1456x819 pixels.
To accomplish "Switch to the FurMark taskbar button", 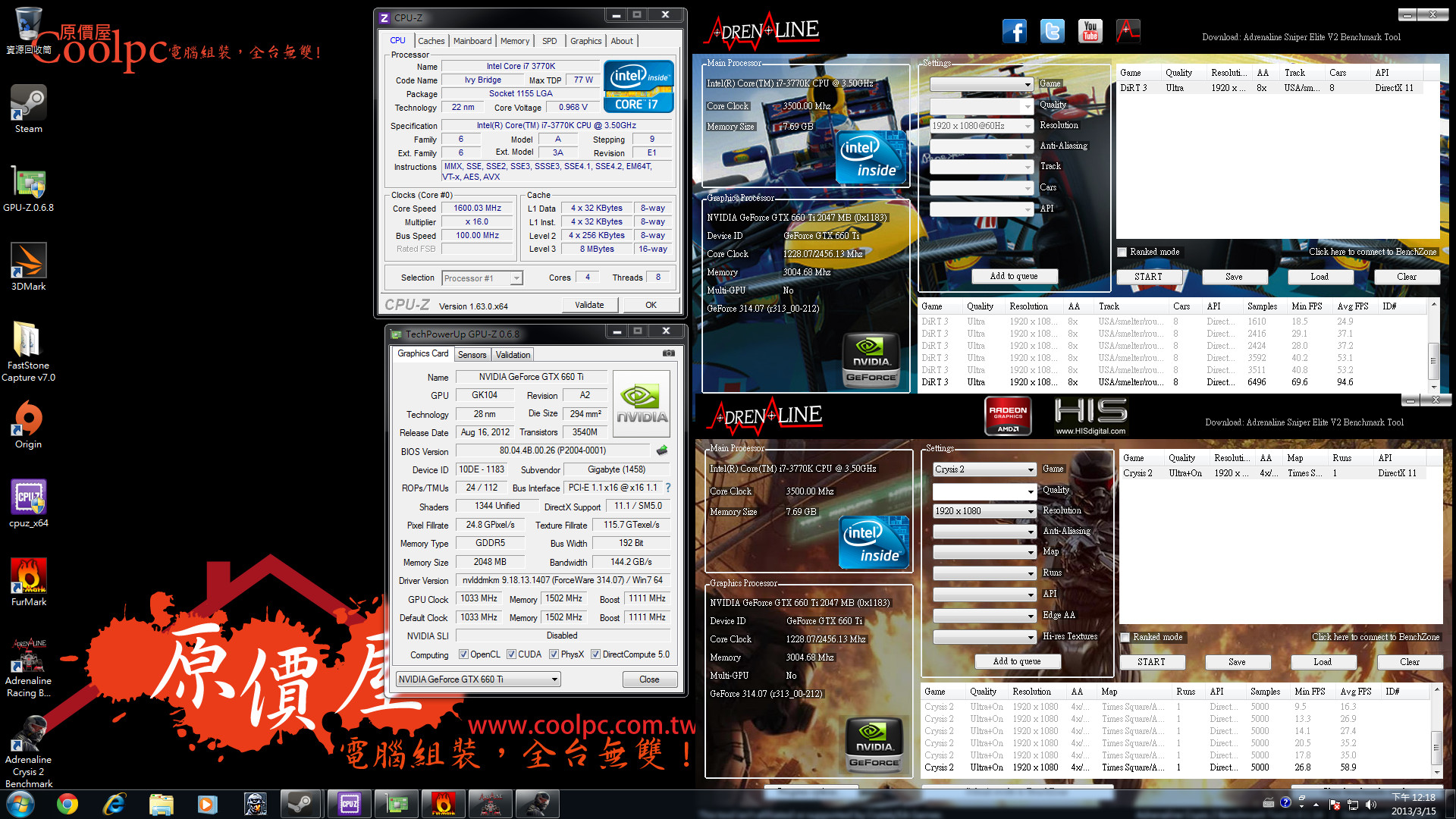I will click(444, 804).
